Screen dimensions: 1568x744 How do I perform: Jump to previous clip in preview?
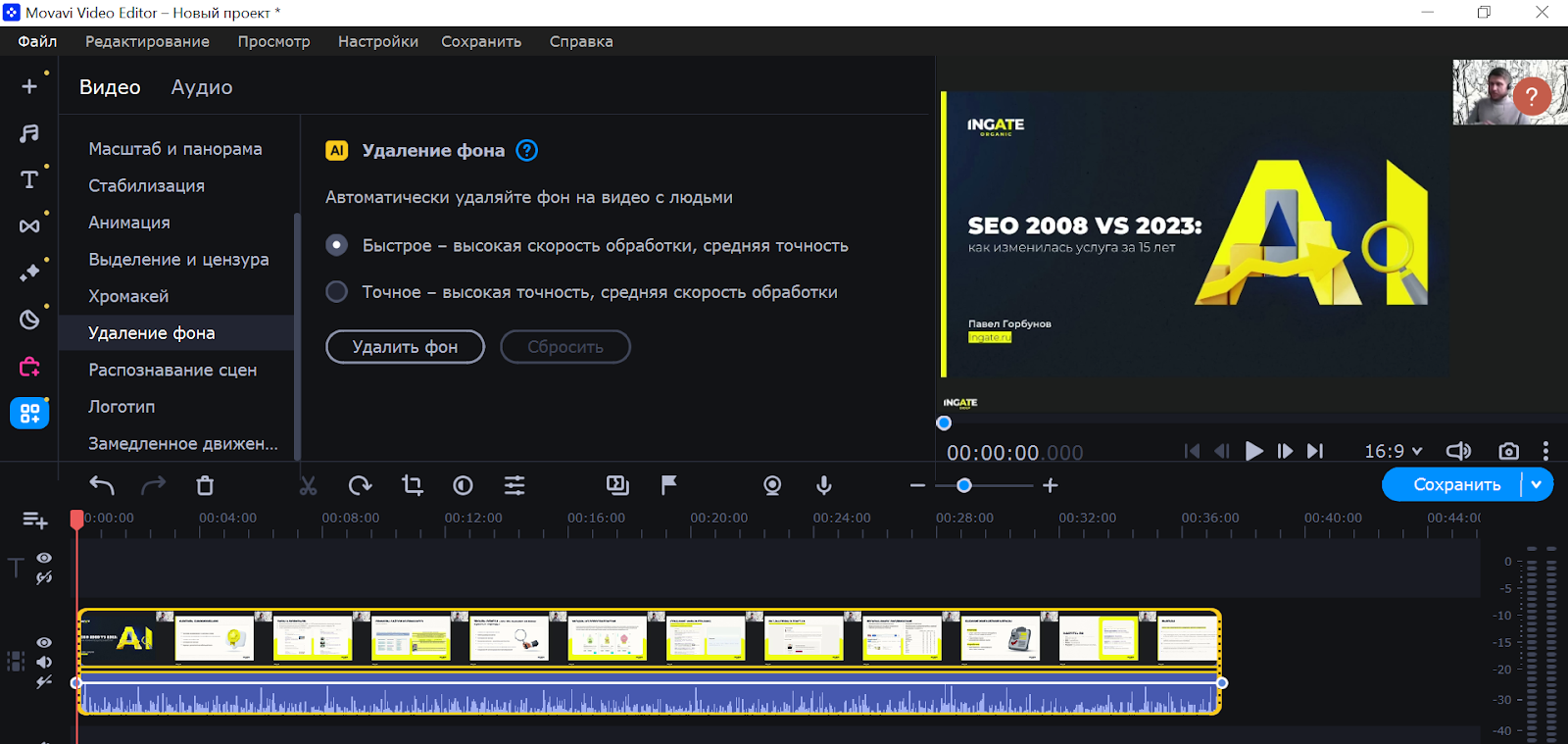tap(1192, 451)
